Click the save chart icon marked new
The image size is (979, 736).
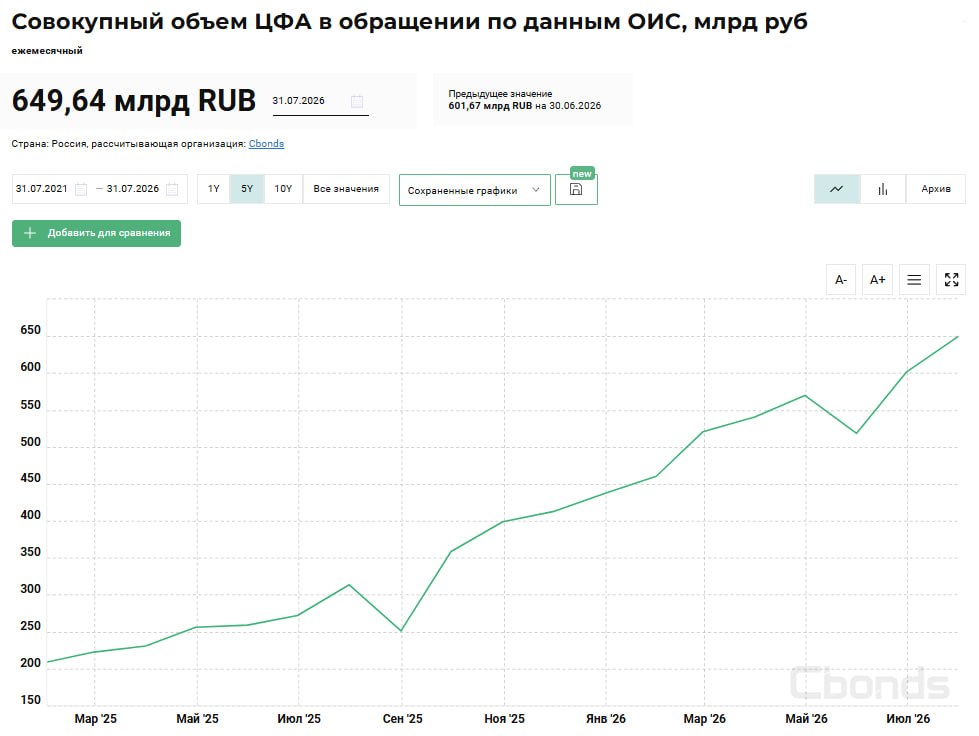tap(576, 189)
